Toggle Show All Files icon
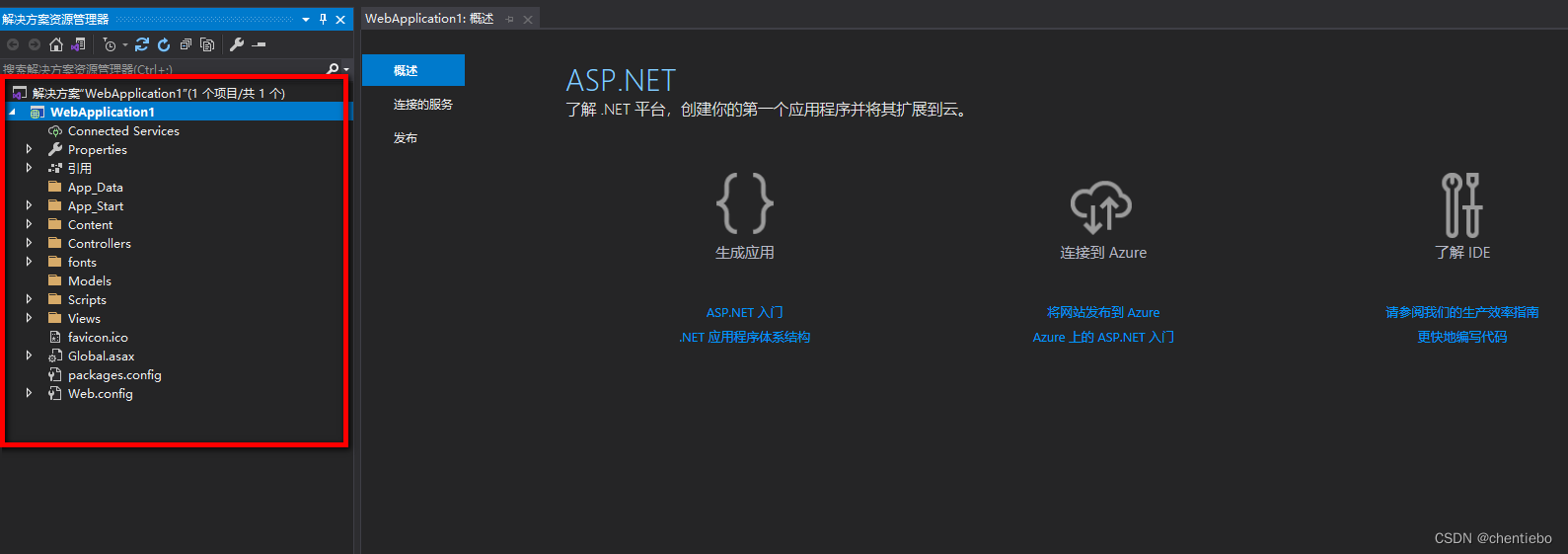1568x554 pixels. click(207, 44)
